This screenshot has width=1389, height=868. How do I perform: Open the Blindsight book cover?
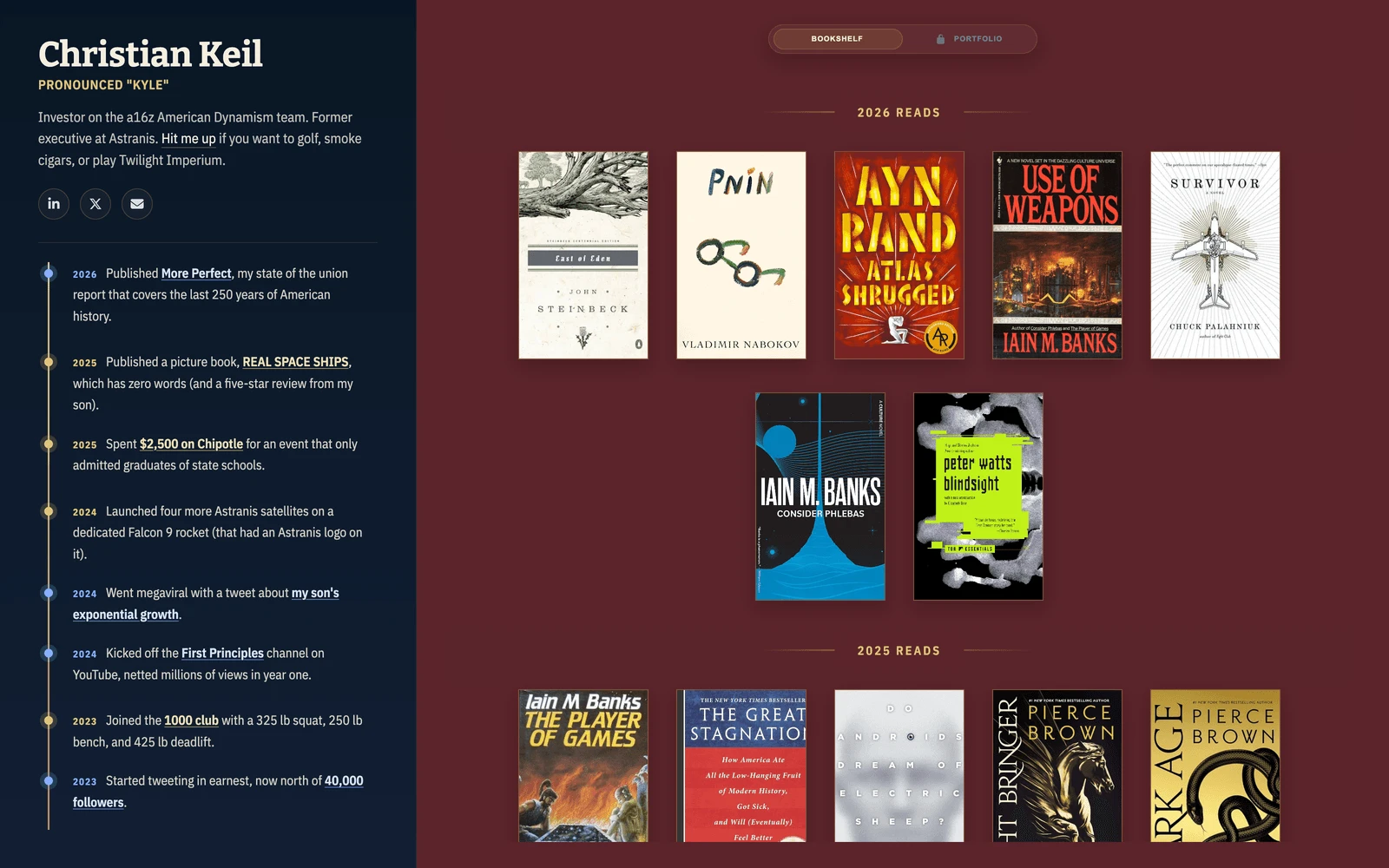[978, 496]
